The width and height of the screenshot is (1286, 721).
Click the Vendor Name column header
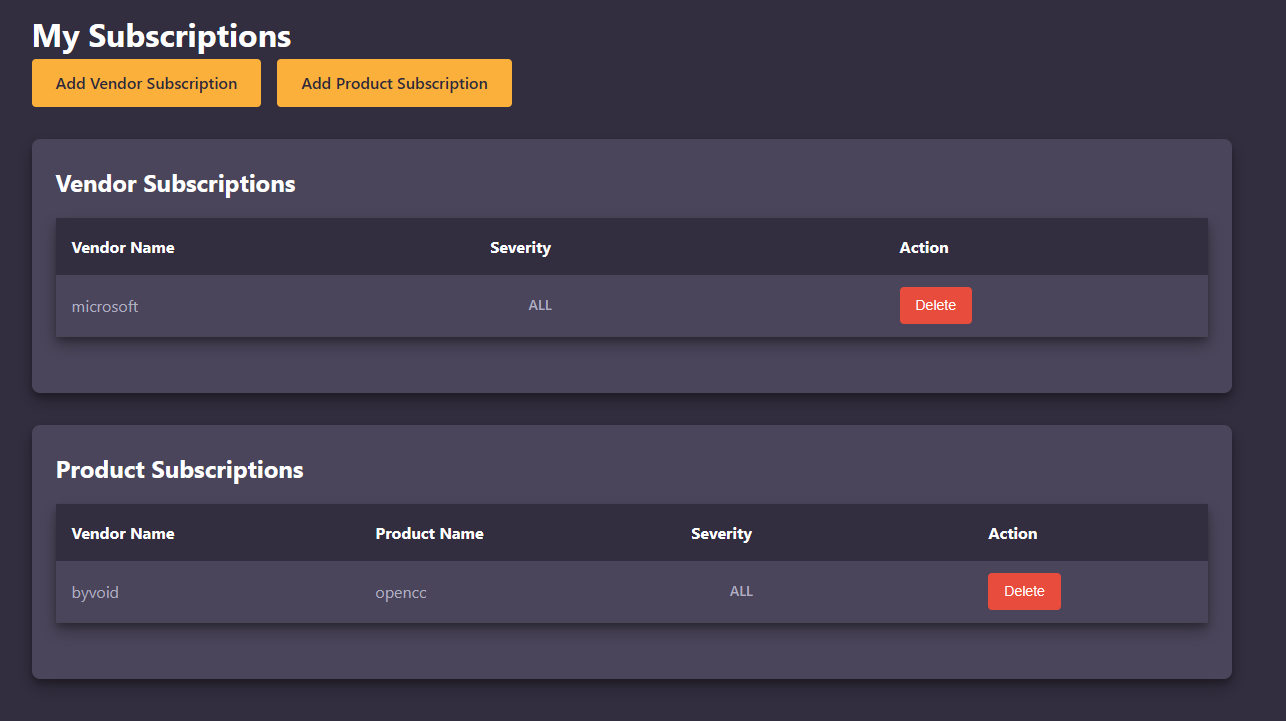point(123,247)
